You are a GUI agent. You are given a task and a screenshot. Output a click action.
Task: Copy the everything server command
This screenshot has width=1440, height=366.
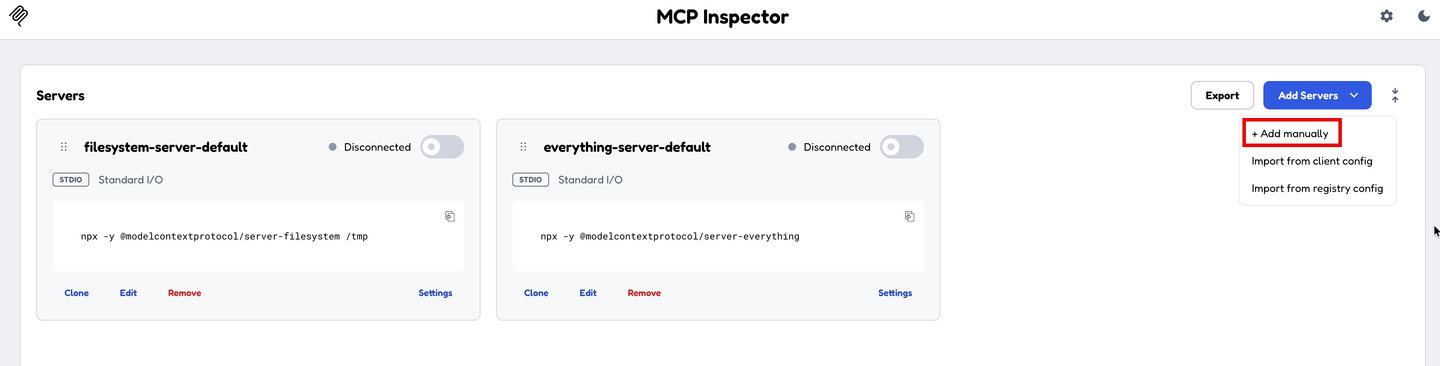coord(910,216)
